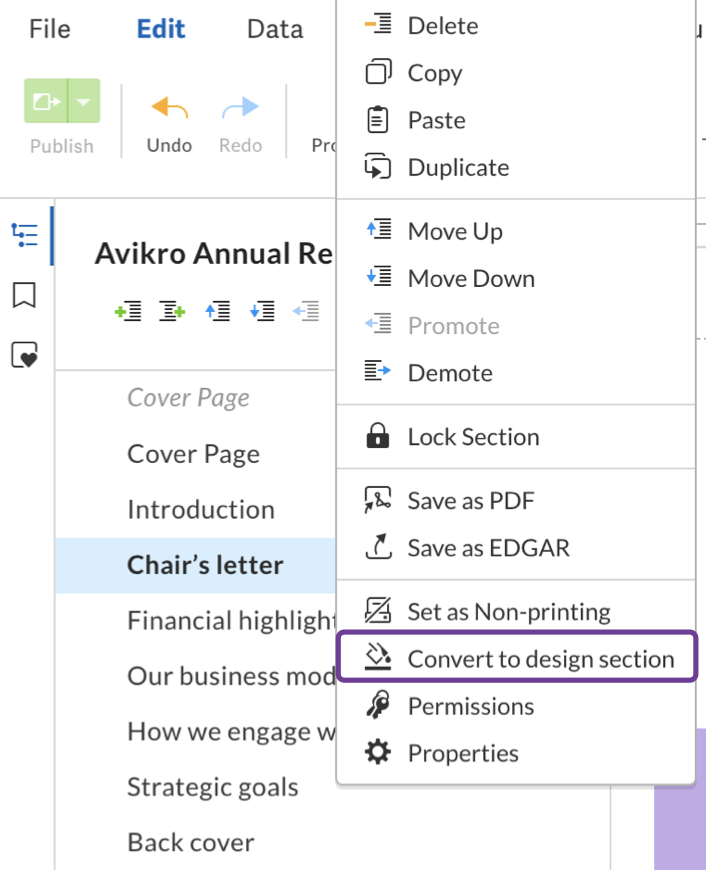Click the insert section before icon
Image resolution: width=706 pixels, height=870 pixels.
pos(128,310)
